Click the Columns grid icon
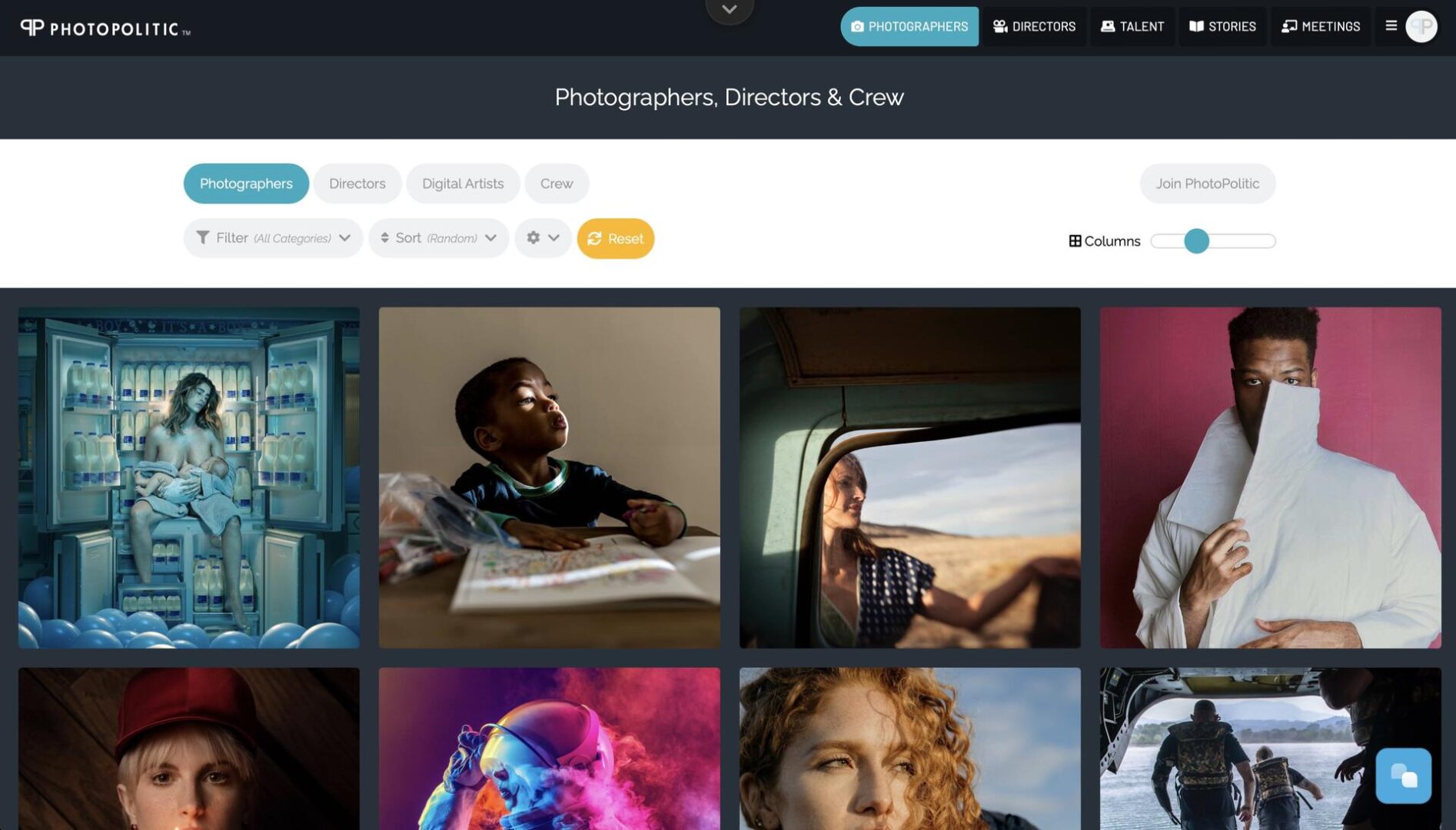 (1075, 241)
